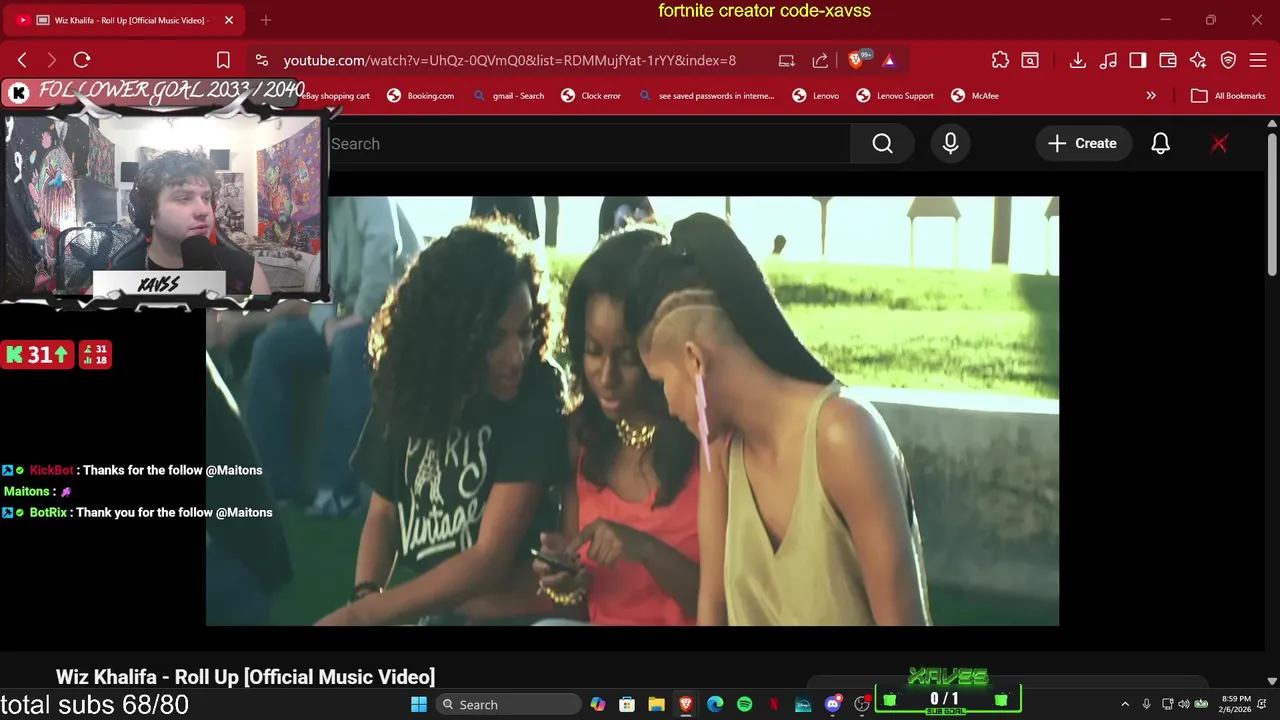Share this page using the share icon
1280x720 pixels.
tap(820, 60)
